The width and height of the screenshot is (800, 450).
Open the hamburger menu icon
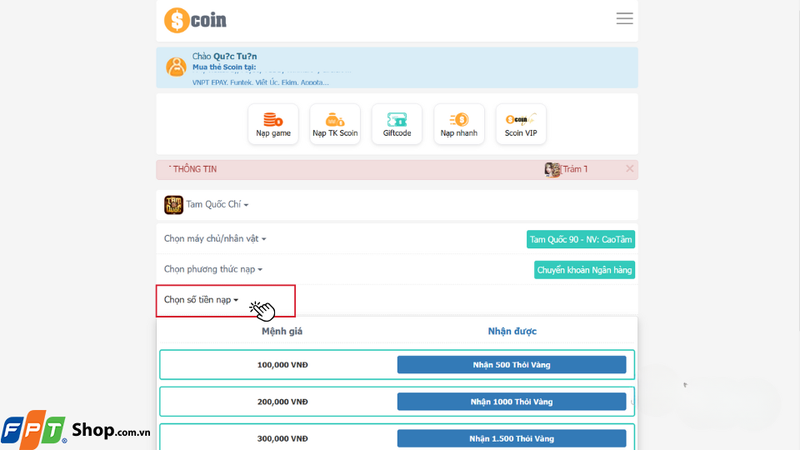click(x=624, y=19)
